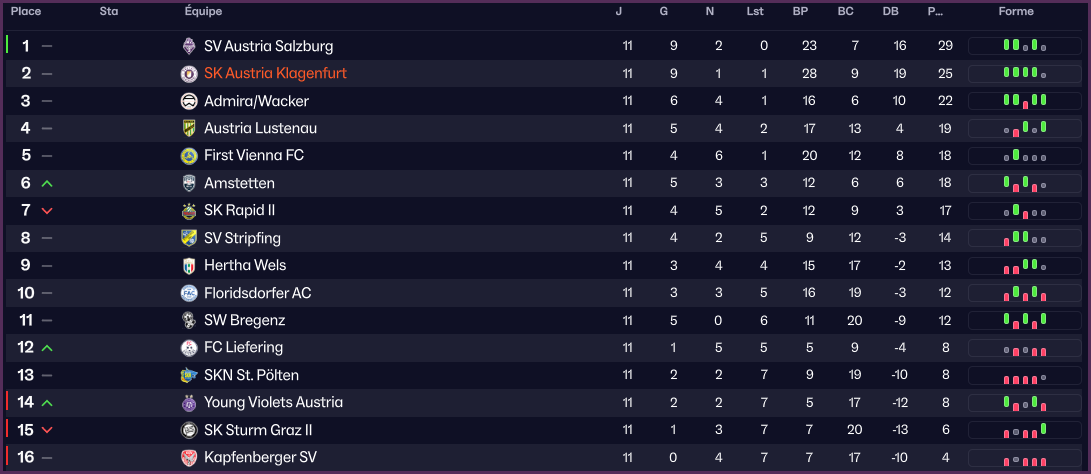Sort by the Forme column header
1091x474 pixels.
(1016, 11)
